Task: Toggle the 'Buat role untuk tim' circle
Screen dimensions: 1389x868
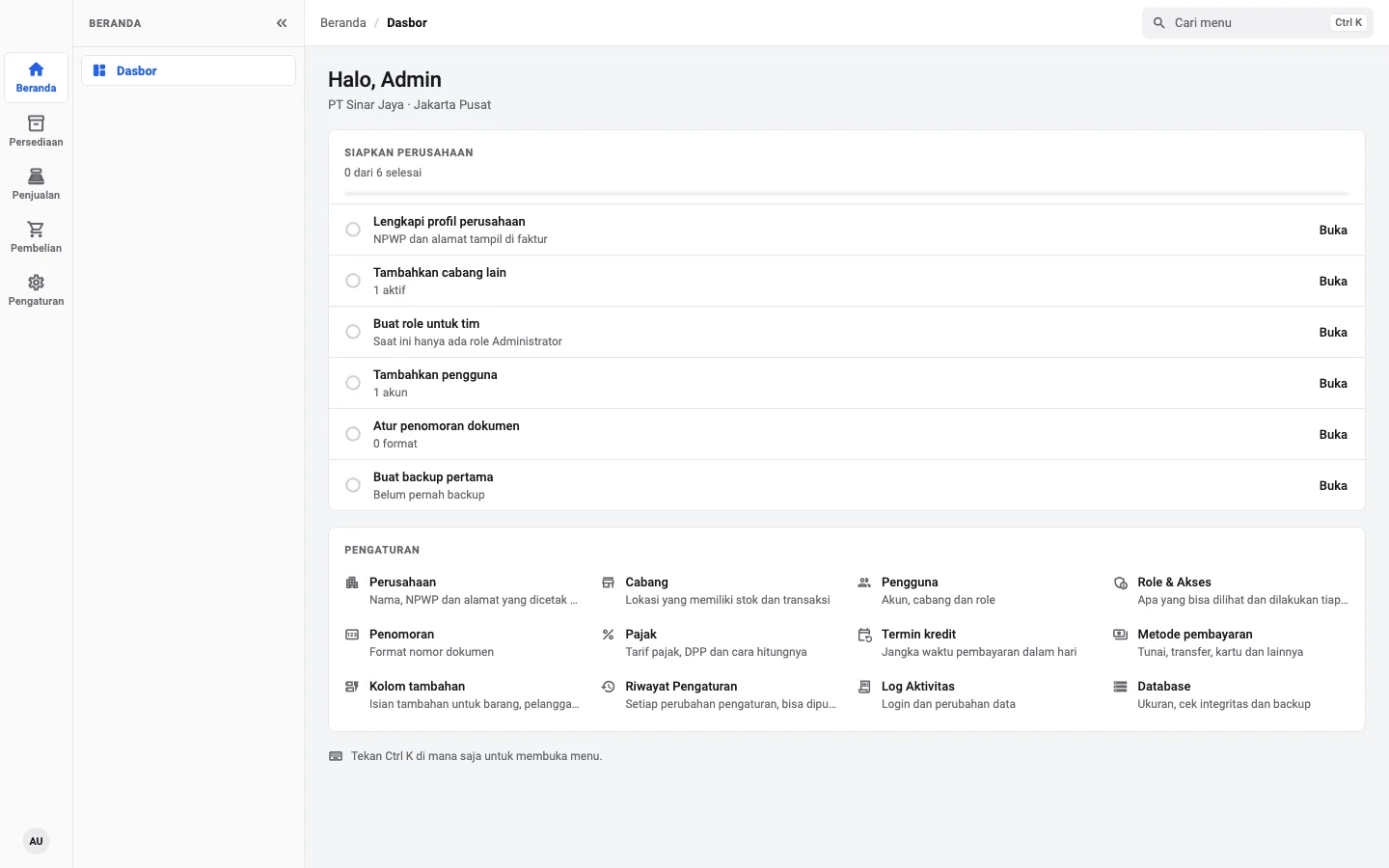Action: [353, 332]
